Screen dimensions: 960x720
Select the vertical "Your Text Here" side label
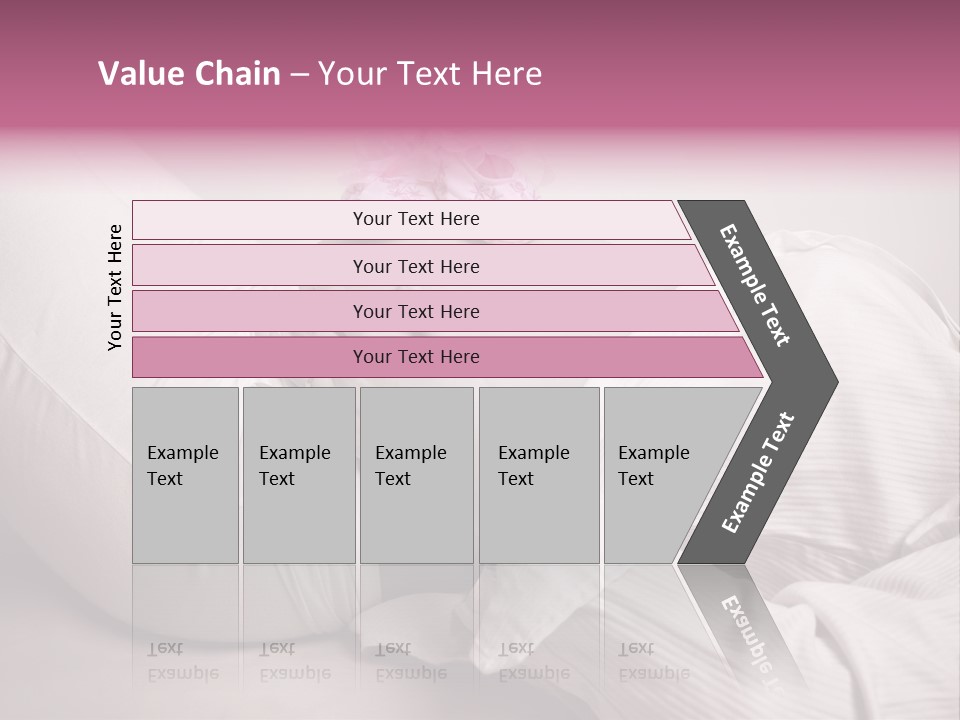click(x=115, y=287)
